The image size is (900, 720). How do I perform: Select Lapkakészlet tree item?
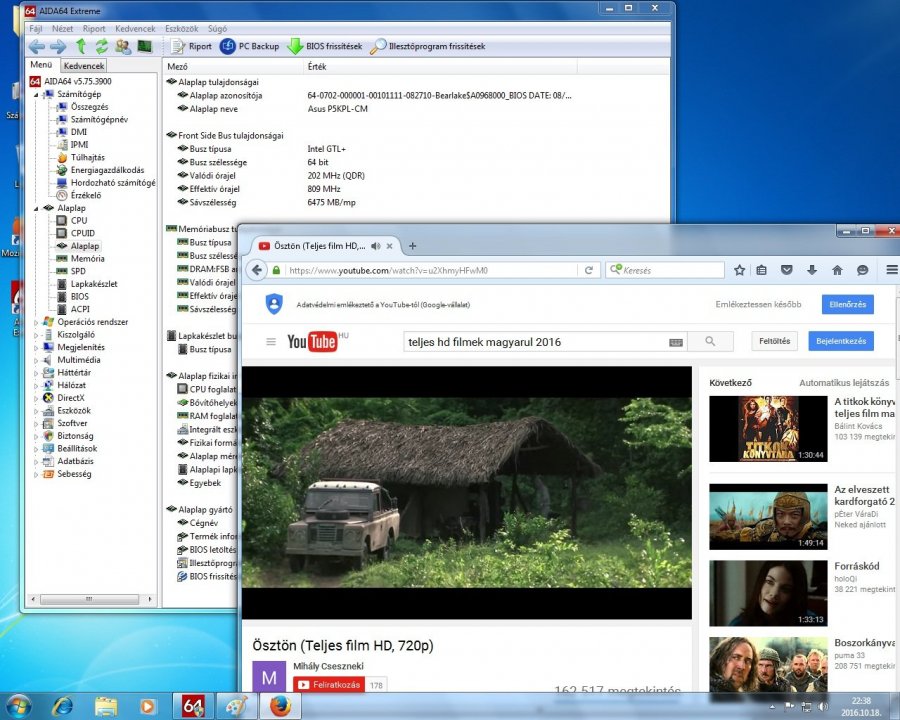(94, 284)
